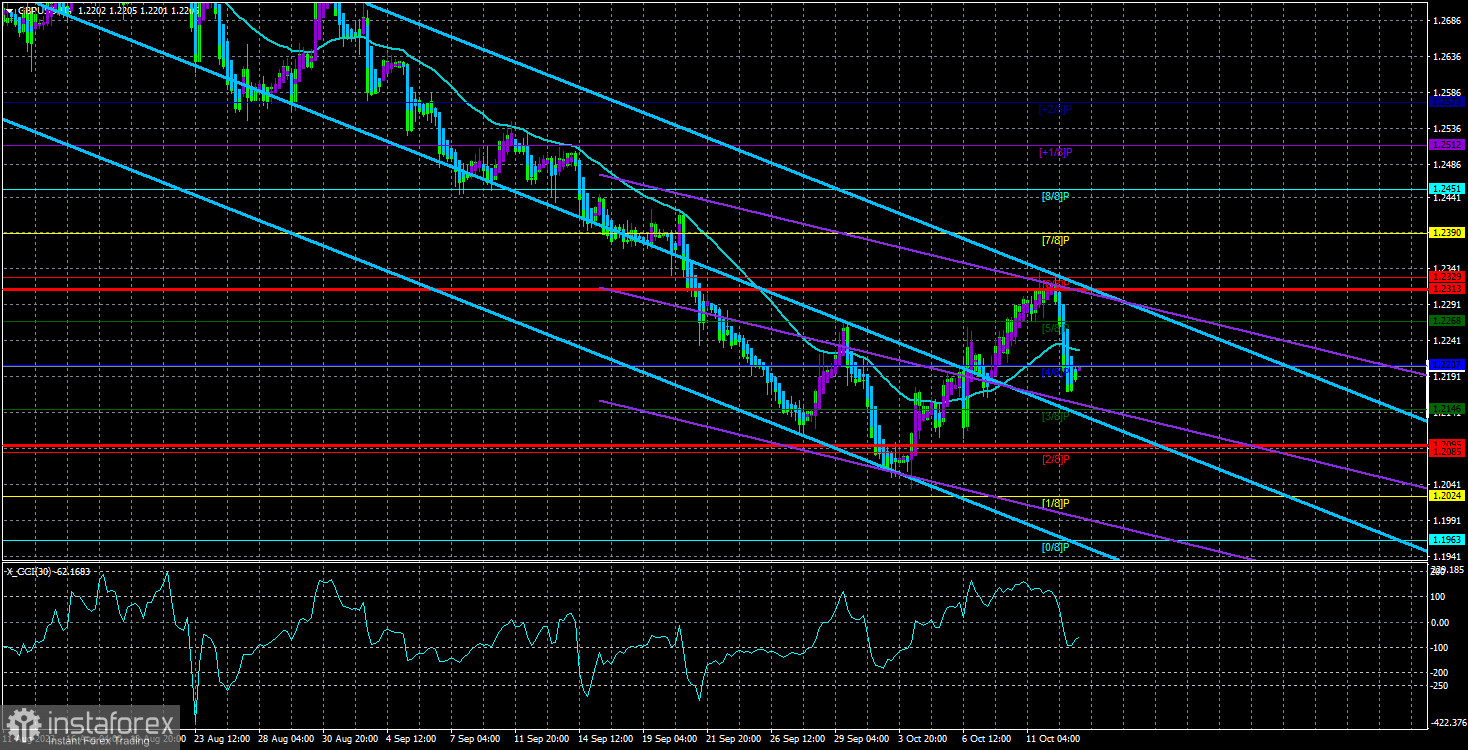Viewport: 1468px width, 750px height.
Task: Click the 1.2441 price axis value
Action: (x=1447, y=198)
